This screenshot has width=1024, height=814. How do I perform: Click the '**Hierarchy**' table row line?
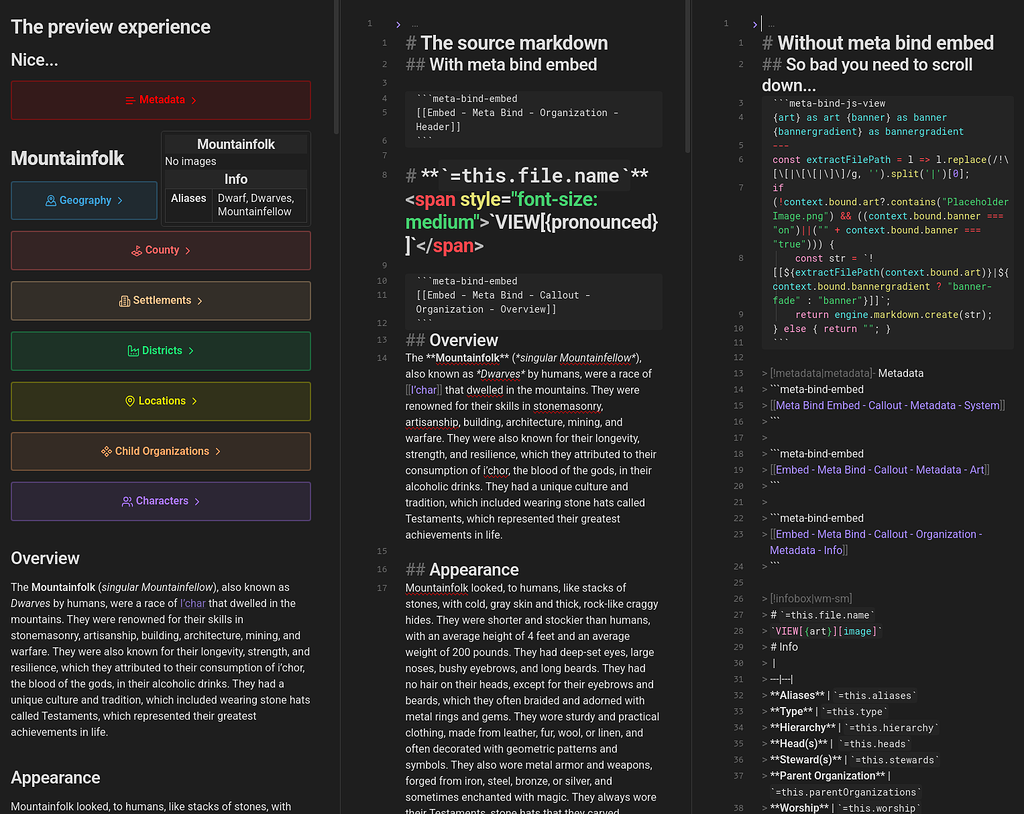(x=850, y=728)
